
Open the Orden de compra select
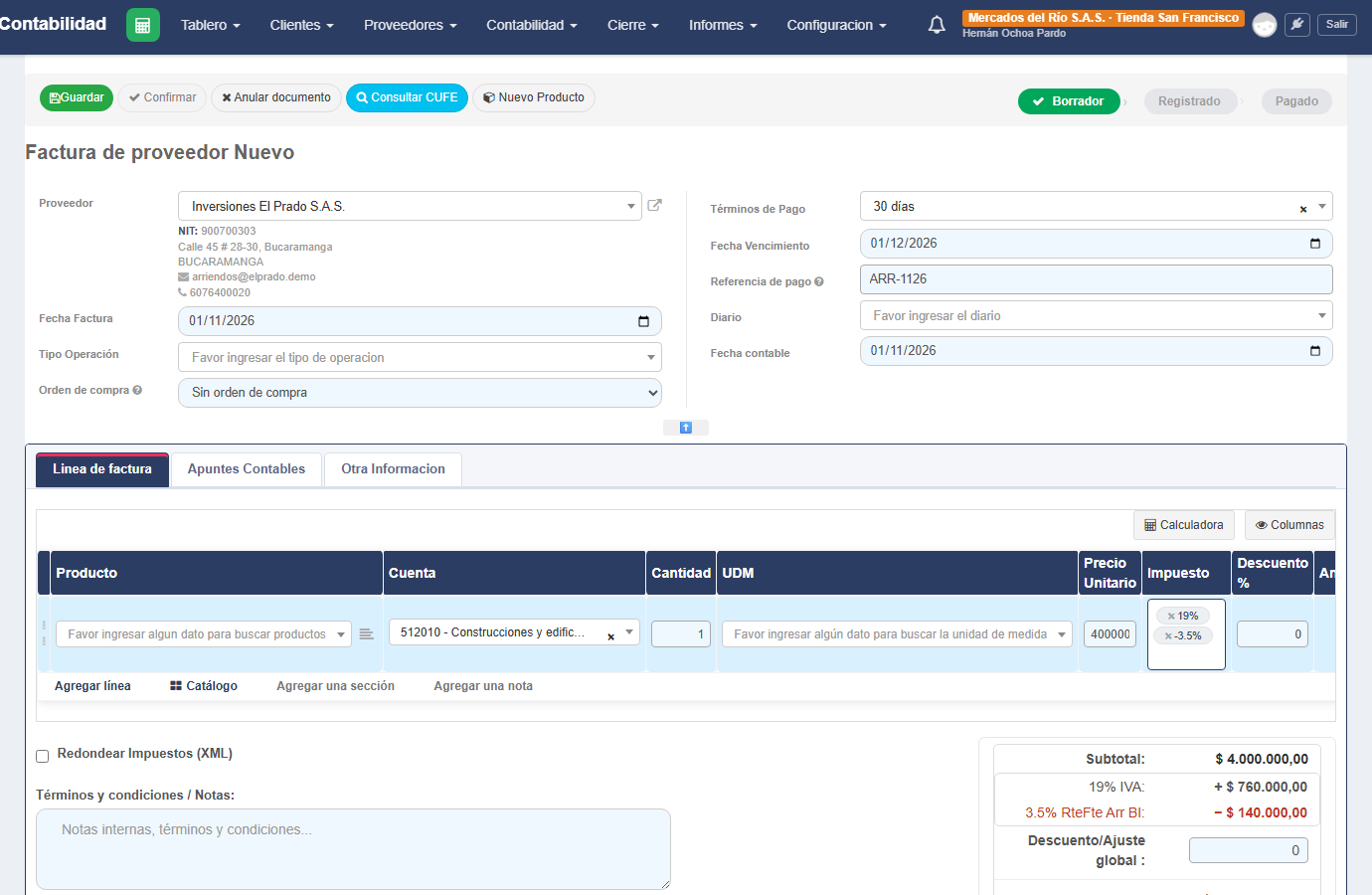point(420,393)
